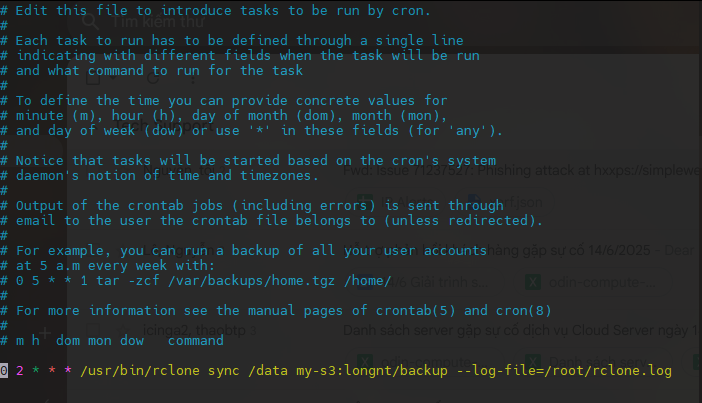Focus the Tìm kiếm thư search field

point(158,21)
